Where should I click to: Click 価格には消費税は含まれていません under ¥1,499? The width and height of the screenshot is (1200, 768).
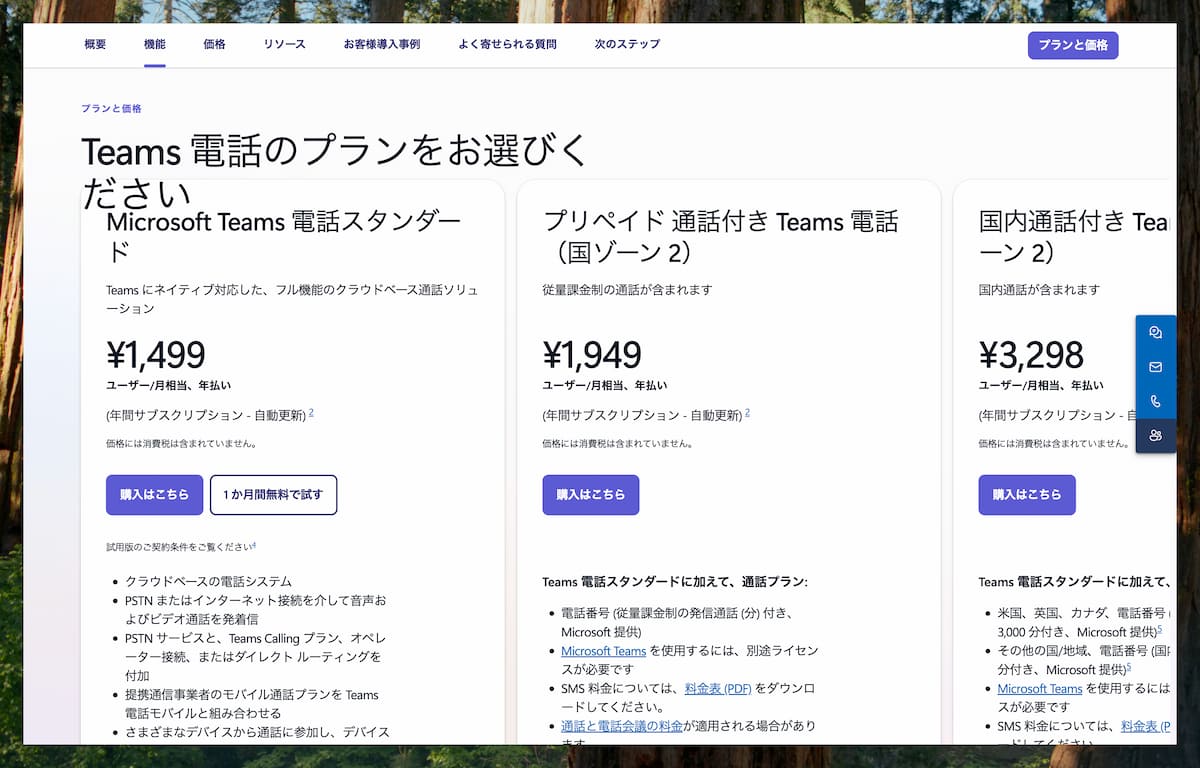(181, 443)
